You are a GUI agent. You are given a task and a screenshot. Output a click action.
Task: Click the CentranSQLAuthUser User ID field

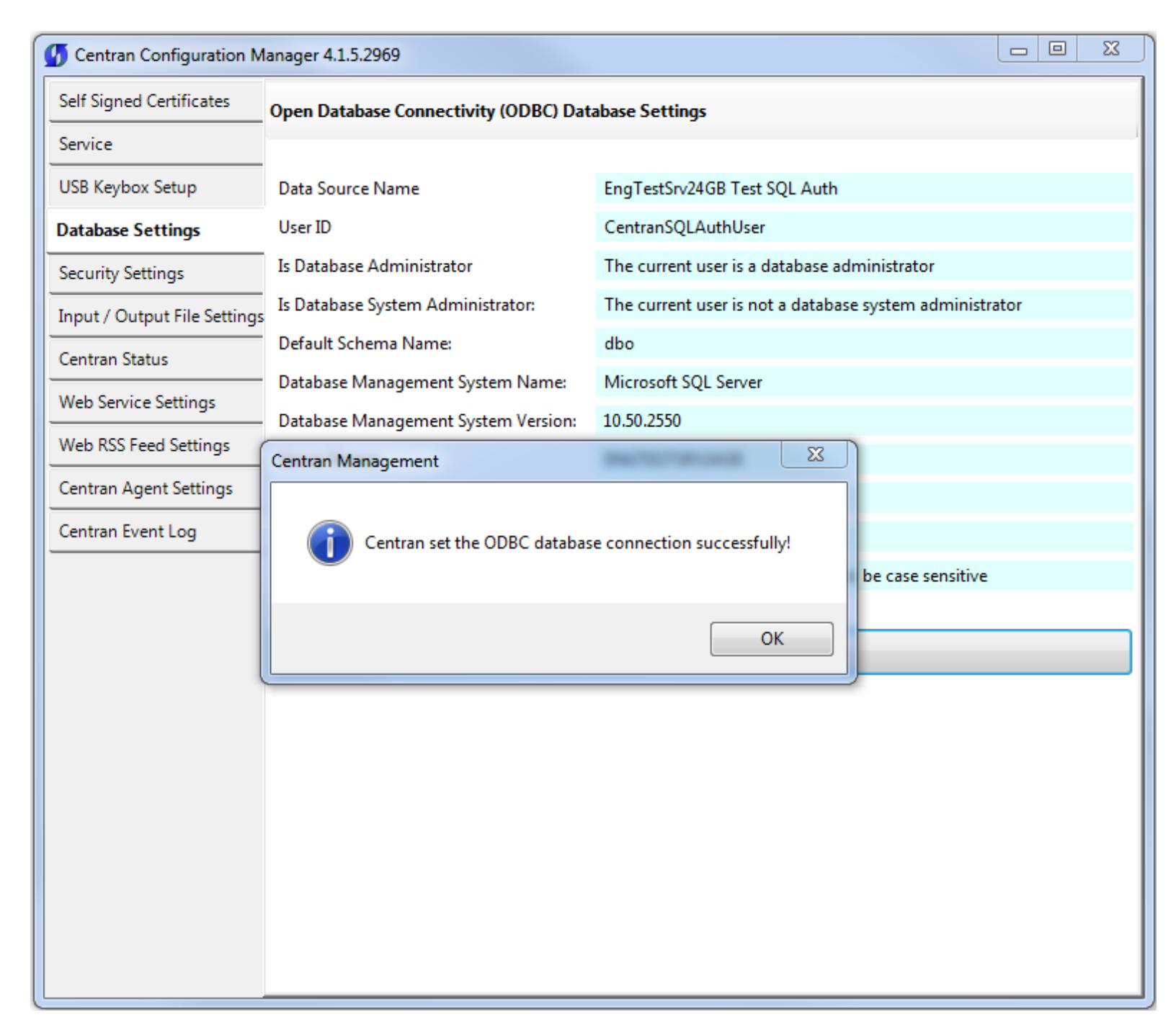(x=864, y=228)
